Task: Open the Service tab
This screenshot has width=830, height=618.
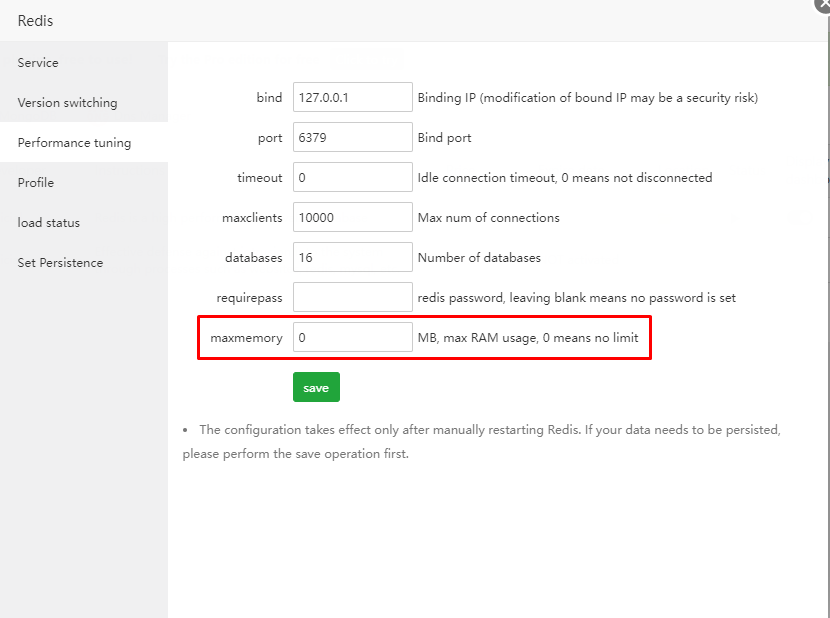Action: click(x=38, y=63)
